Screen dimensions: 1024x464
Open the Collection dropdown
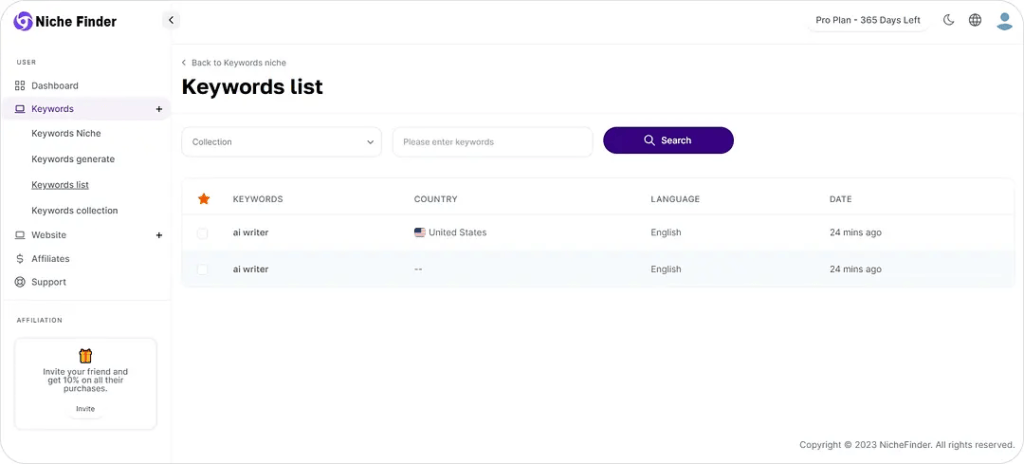point(281,142)
